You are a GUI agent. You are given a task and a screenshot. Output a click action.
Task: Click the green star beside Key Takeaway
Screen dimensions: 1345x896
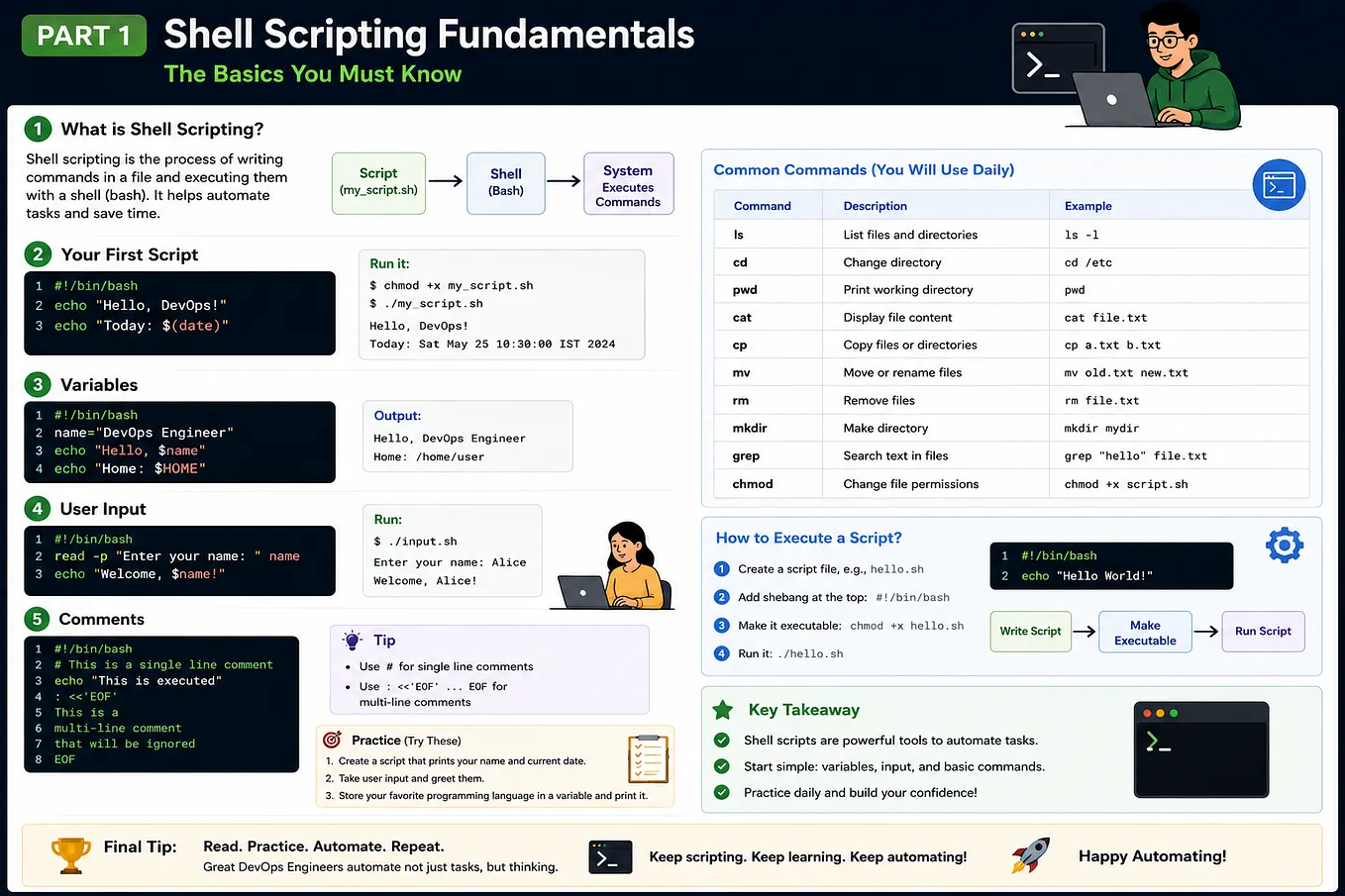pyautogui.click(x=723, y=710)
